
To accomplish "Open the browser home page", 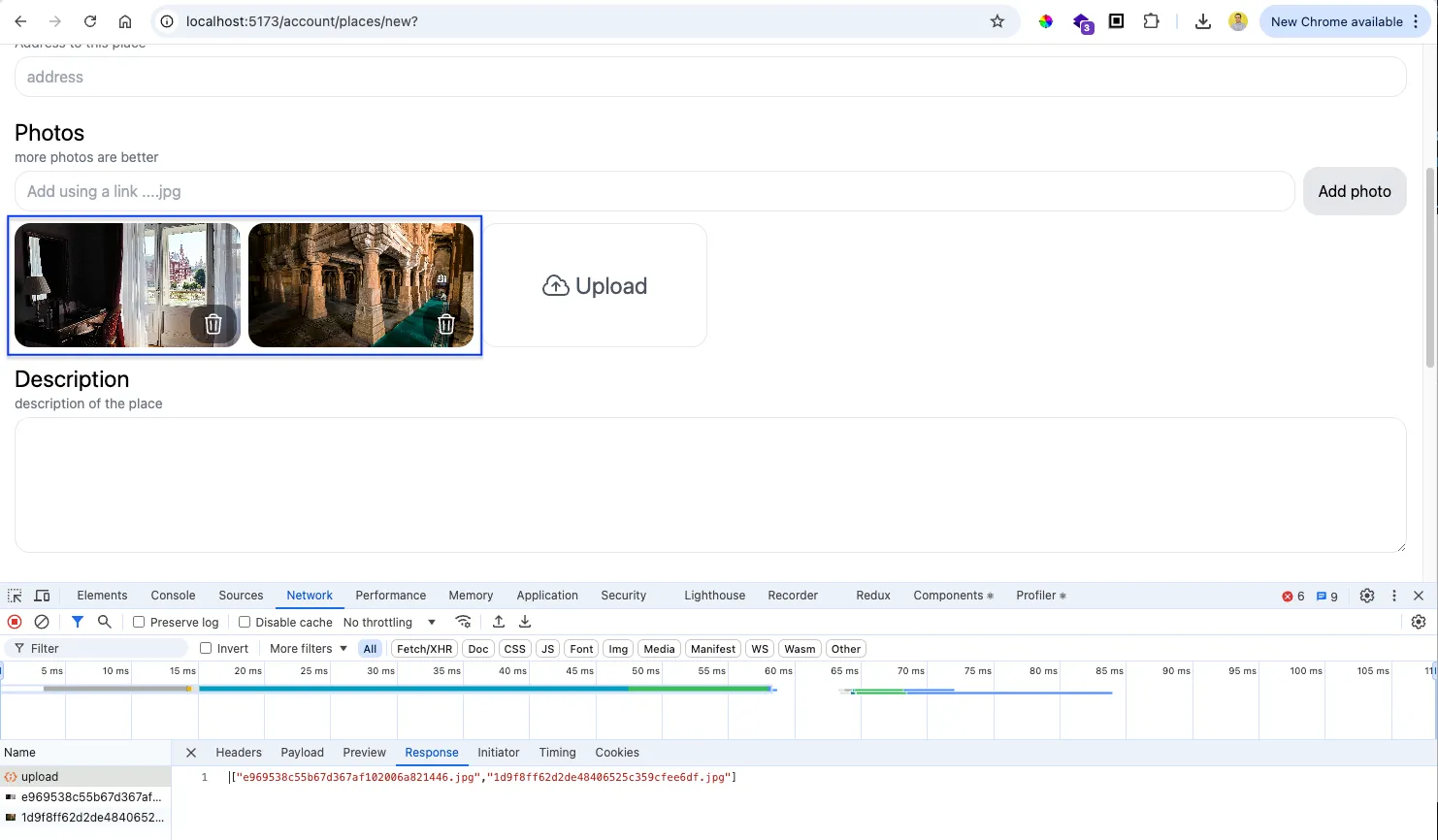I will pyautogui.click(x=125, y=21).
